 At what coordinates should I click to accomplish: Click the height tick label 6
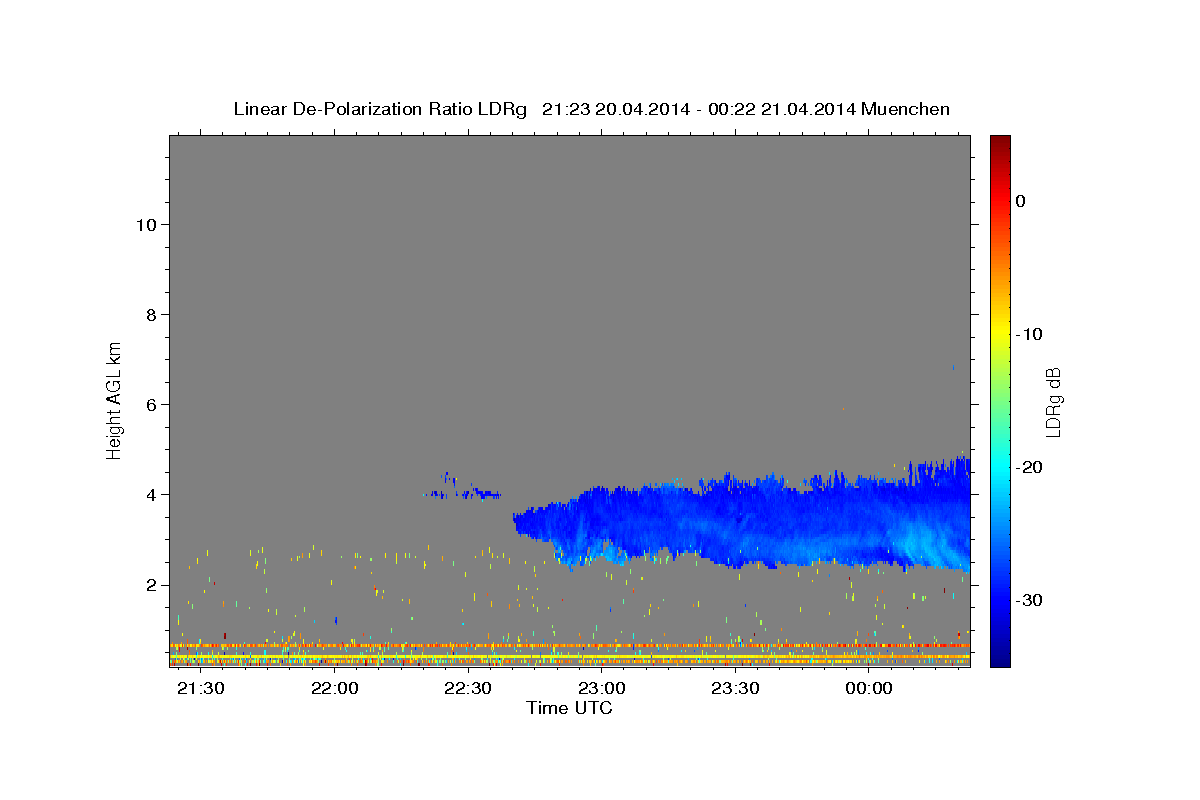(151, 405)
